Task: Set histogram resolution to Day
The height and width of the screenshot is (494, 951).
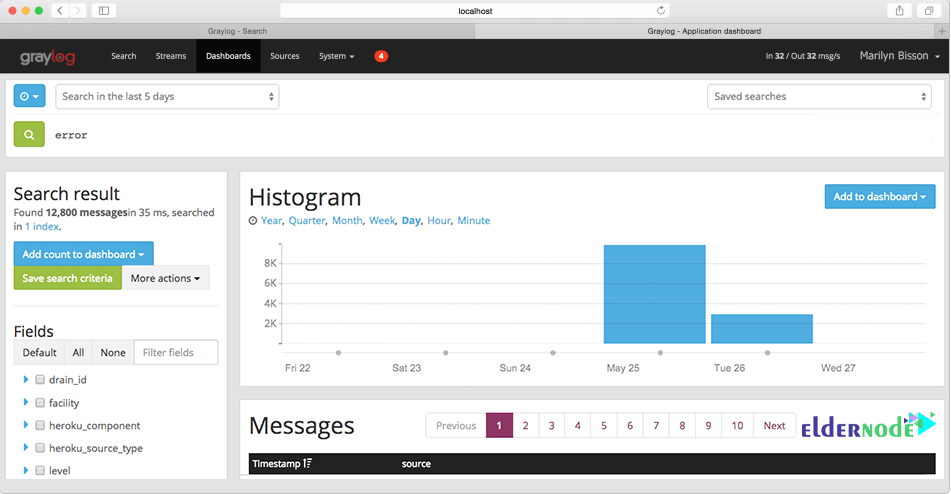Action: pos(411,221)
